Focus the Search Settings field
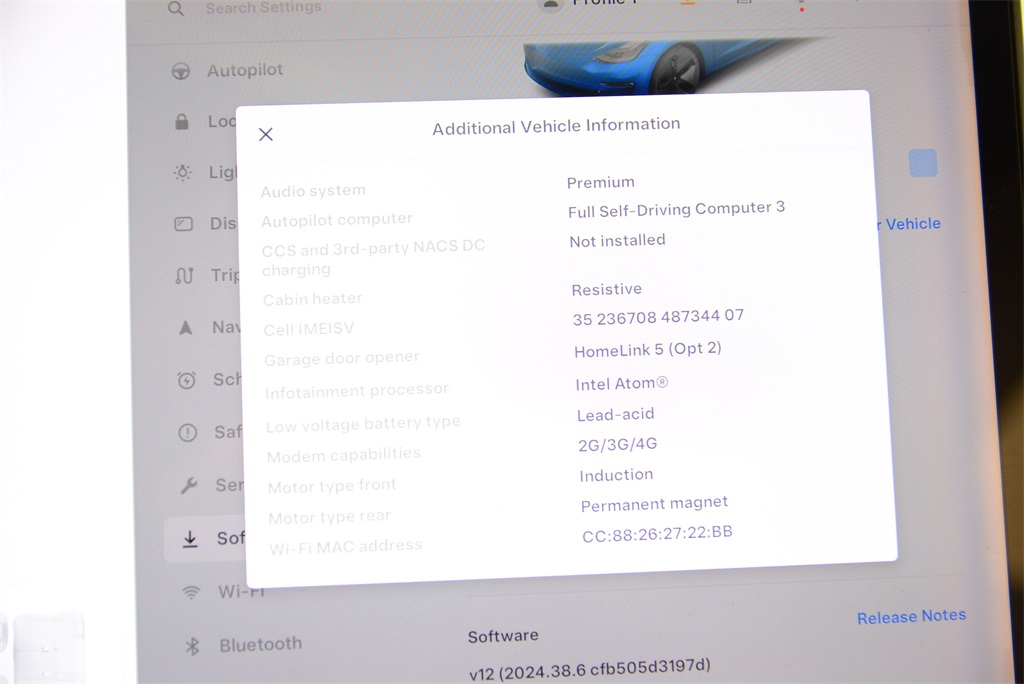This screenshot has height=684, width=1024. (263, 8)
